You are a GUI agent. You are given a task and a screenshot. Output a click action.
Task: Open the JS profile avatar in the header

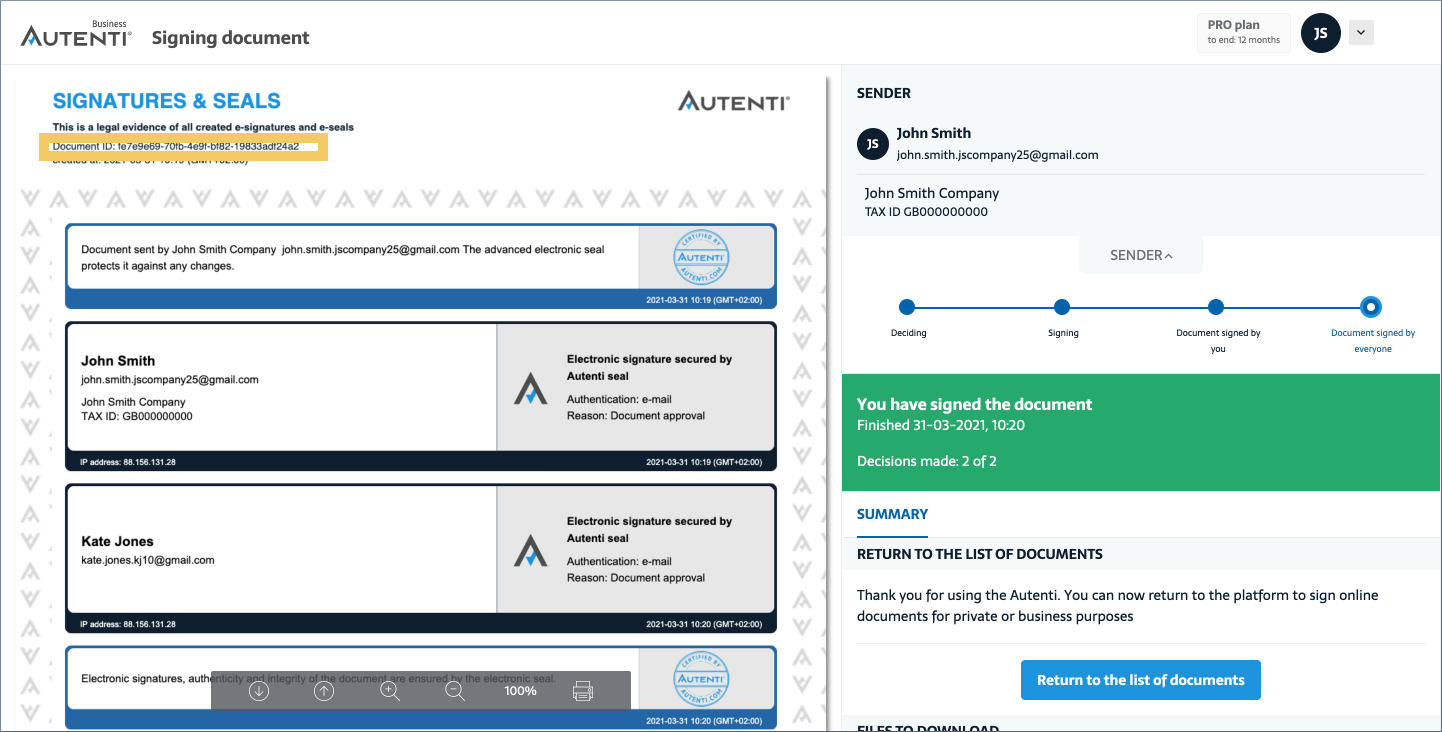[1320, 32]
